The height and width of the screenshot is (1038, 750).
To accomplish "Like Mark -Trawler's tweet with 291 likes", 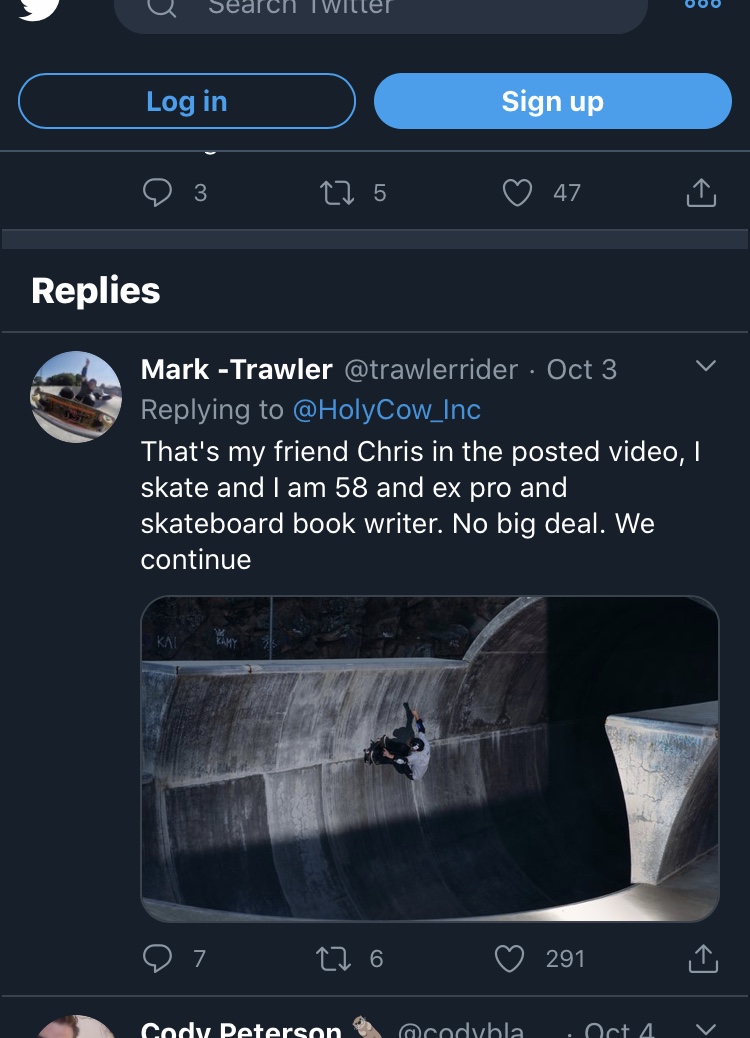I will [x=510, y=958].
